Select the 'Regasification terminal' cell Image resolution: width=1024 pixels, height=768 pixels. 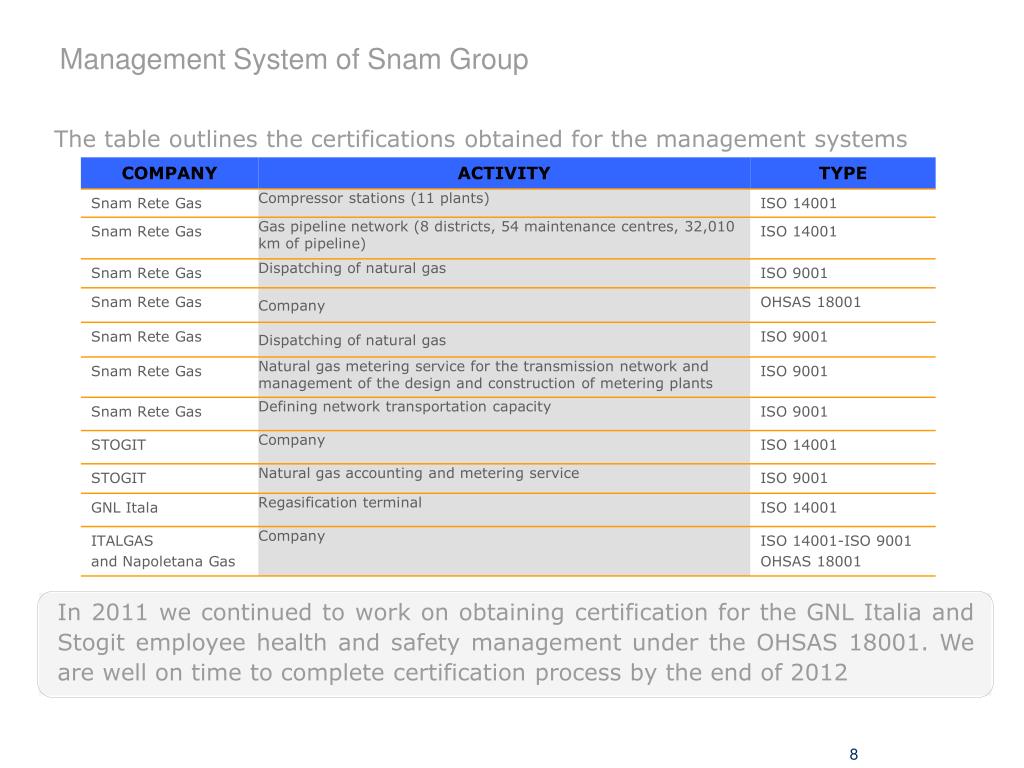pyautogui.click(x=340, y=502)
